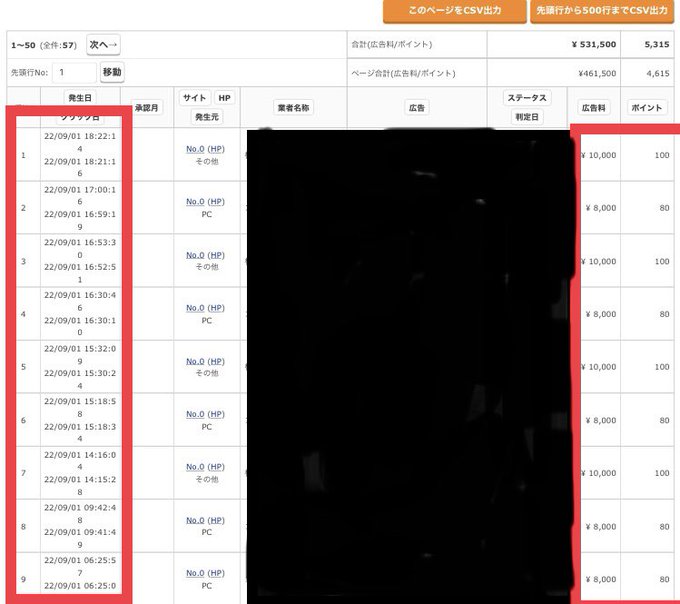
Task: Open (HP) link in row 9
Action: pyautogui.click(x=216, y=573)
